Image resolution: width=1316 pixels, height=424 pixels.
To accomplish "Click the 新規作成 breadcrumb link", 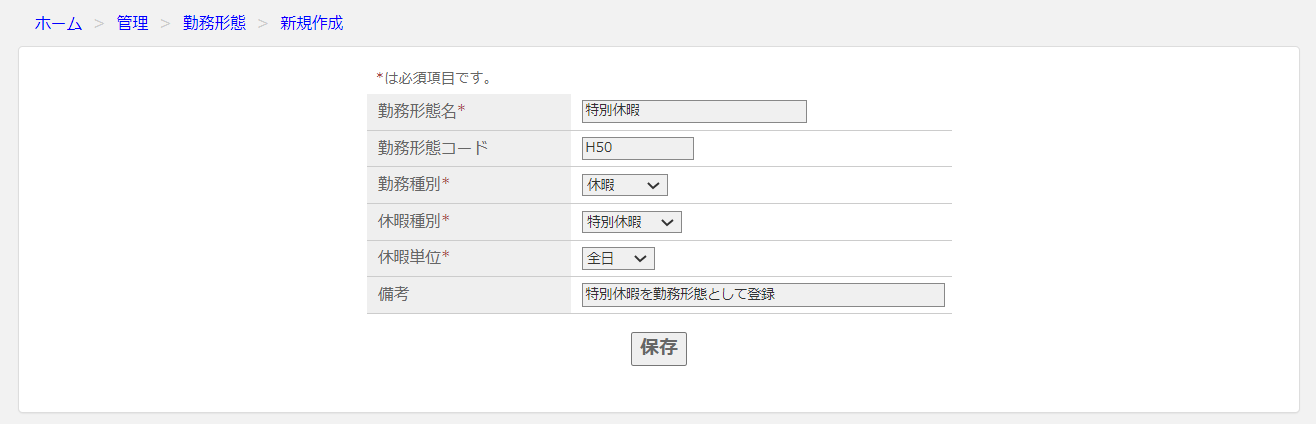I will click(x=312, y=23).
